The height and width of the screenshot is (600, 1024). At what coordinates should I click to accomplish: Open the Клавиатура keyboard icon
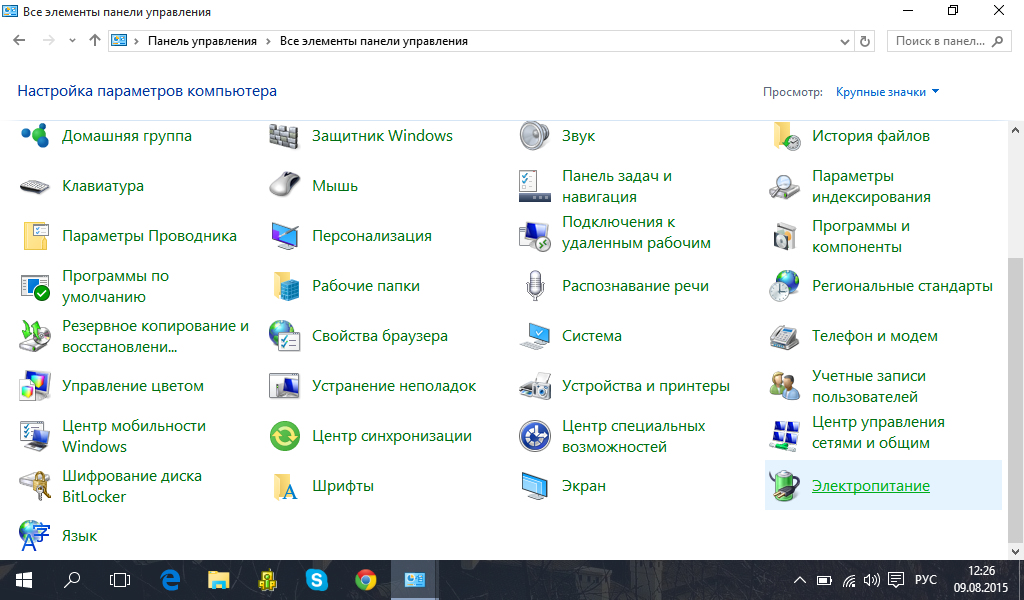point(35,186)
